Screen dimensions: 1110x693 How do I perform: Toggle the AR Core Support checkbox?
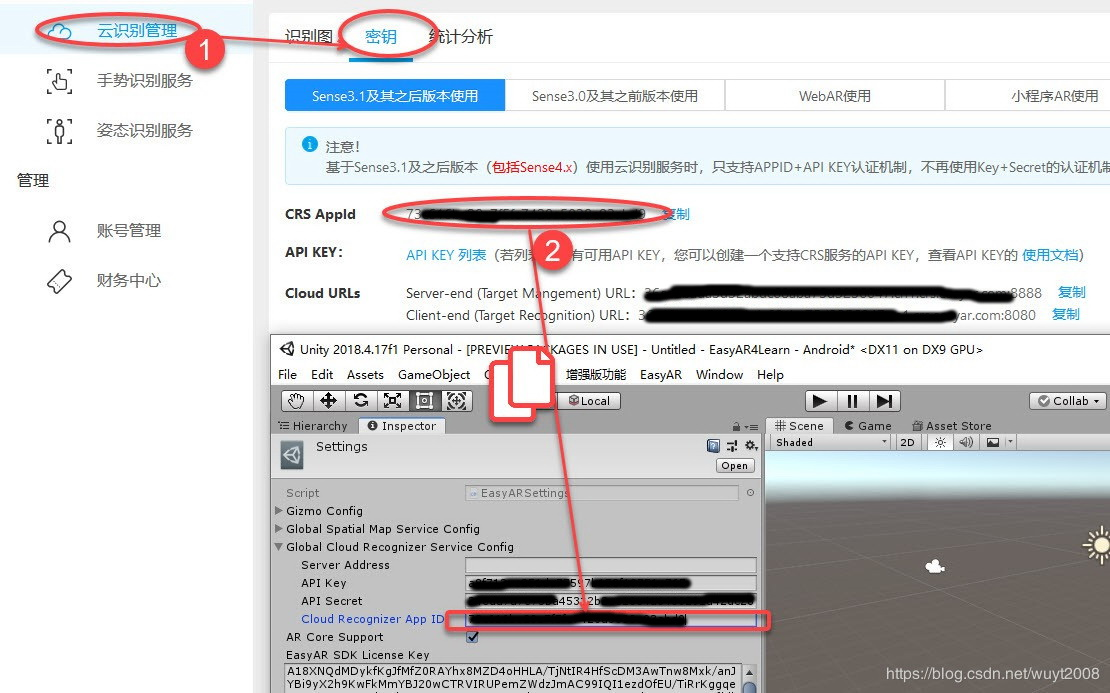[x=472, y=637]
